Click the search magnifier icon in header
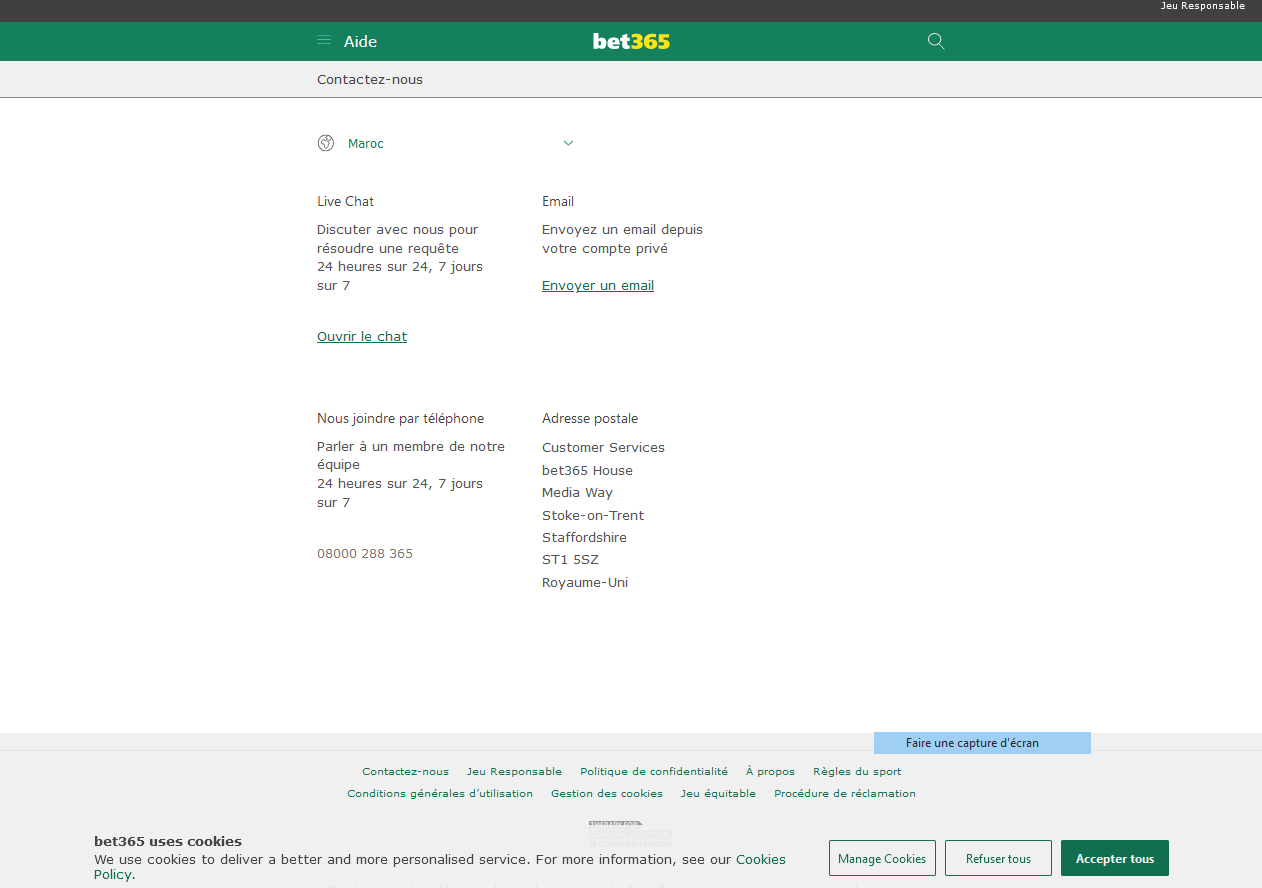The height and width of the screenshot is (888, 1262). (936, 41)
